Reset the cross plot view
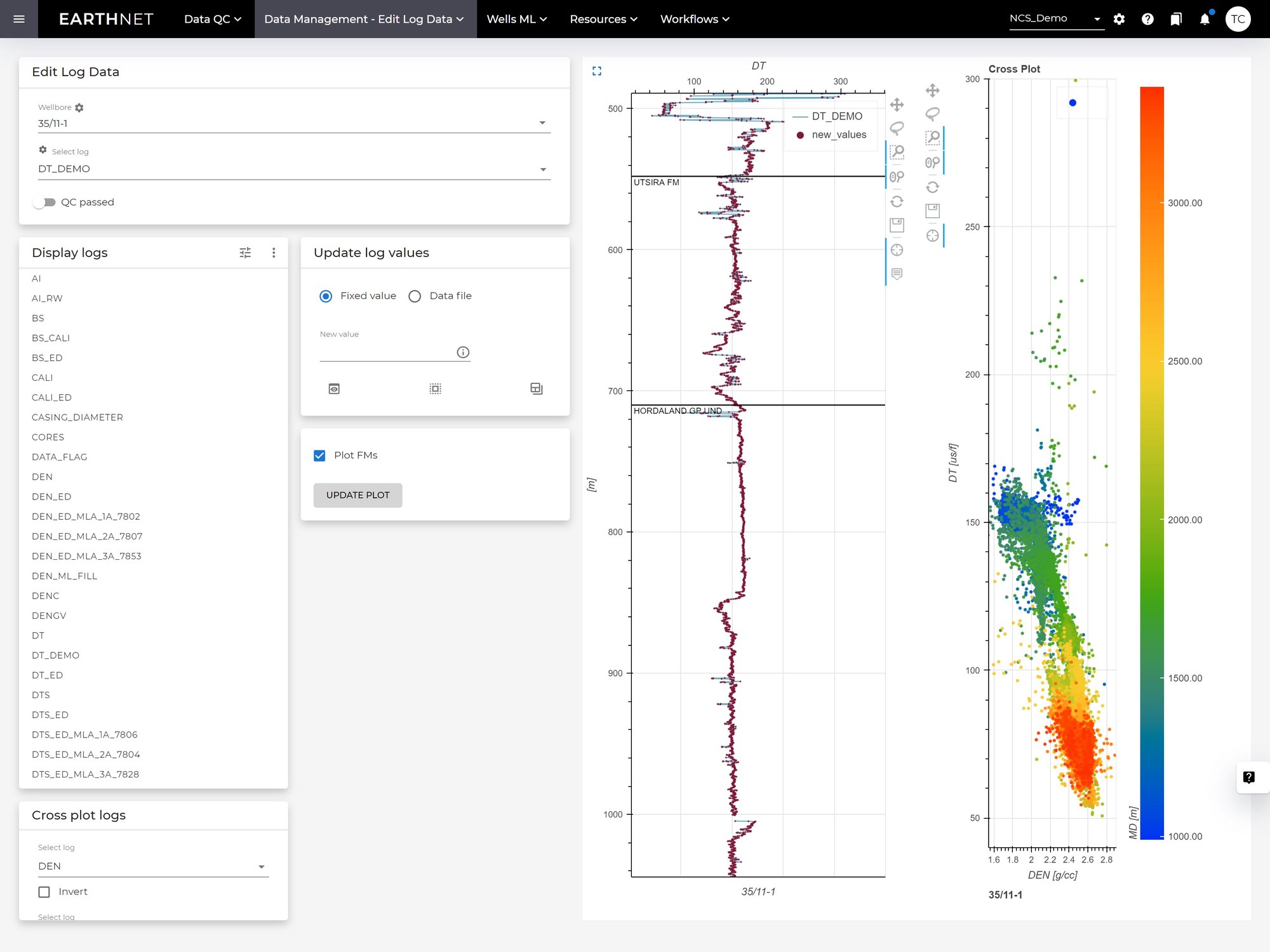The image size is (1270, 952). (x=932, y=187)
